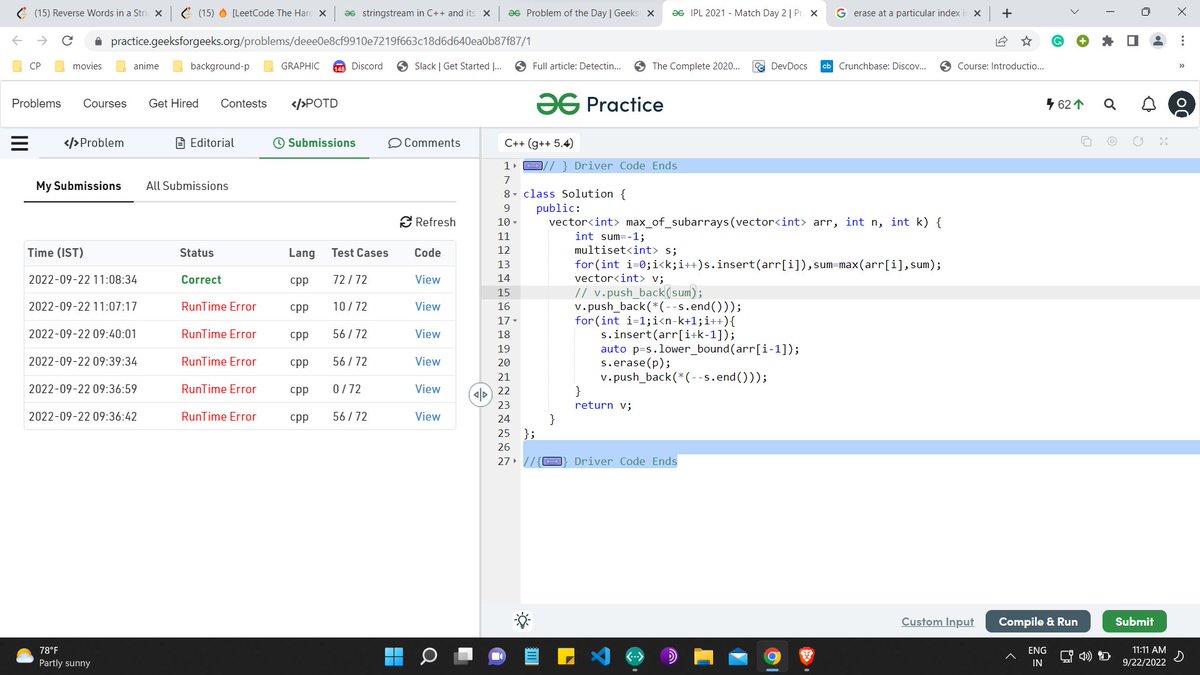Open the Comments tab
Image resolution: width=1200 pixels, height=675 pixels.
[x=424, y=143]
